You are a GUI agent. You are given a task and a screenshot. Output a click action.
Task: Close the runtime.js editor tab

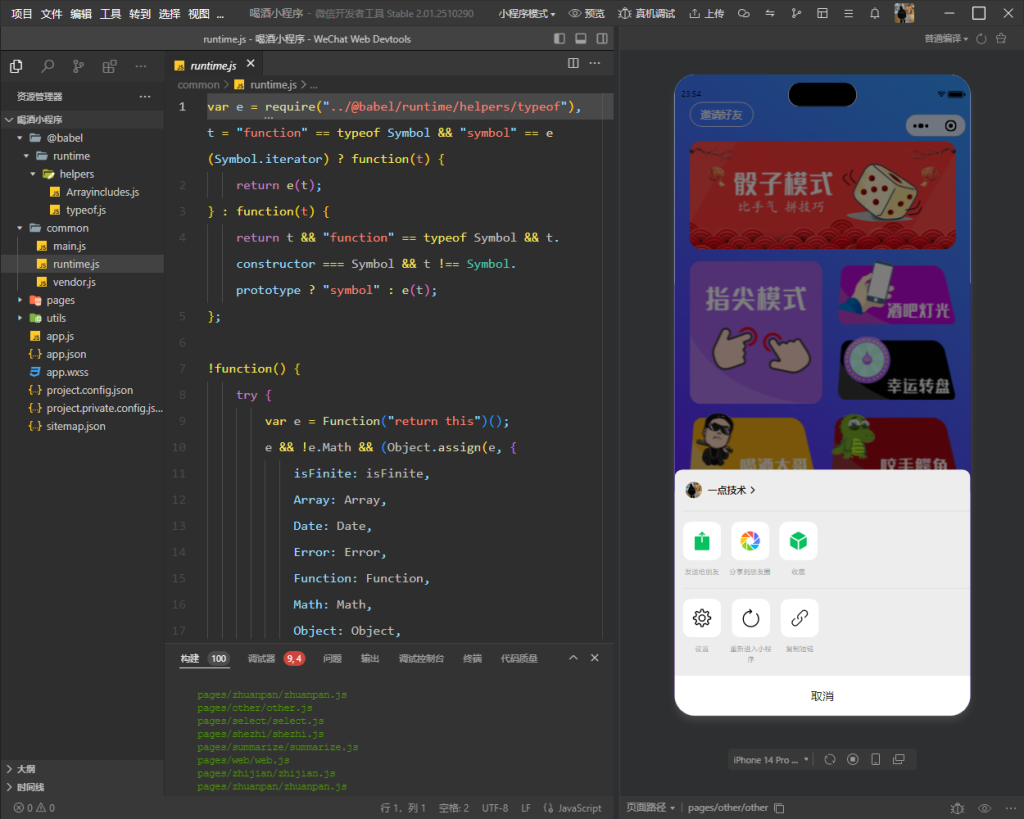coord(251,63)
